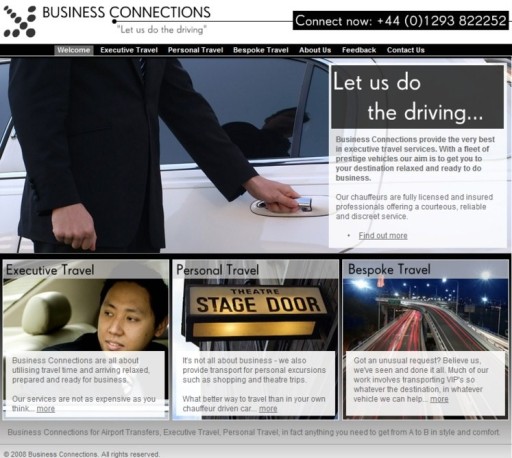
Task: Click the BUSINESS CONNECTIONS header title
Action: 126,12
